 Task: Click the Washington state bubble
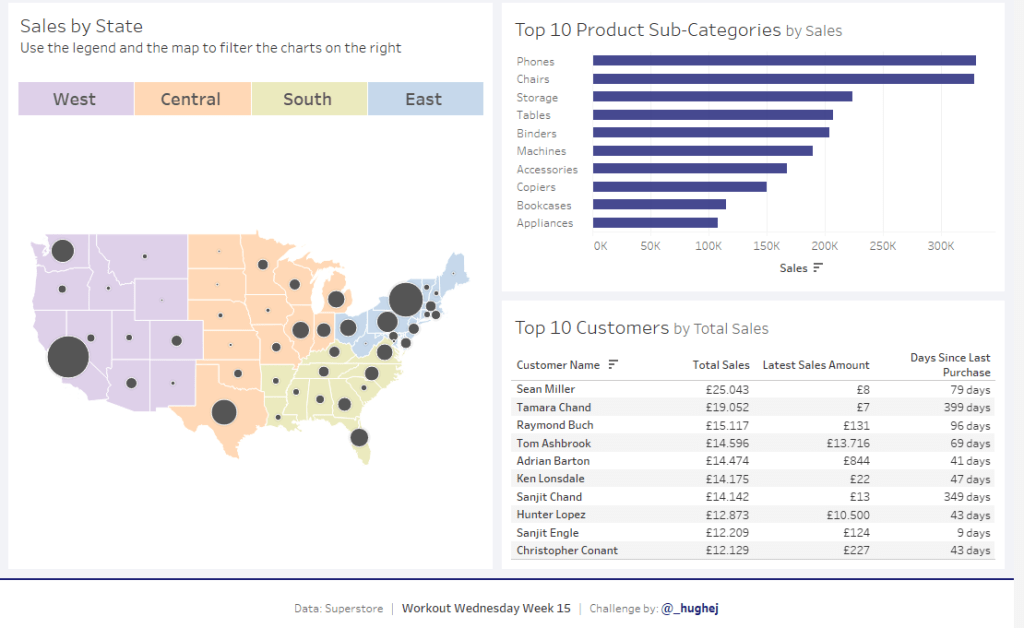point(63,251)
